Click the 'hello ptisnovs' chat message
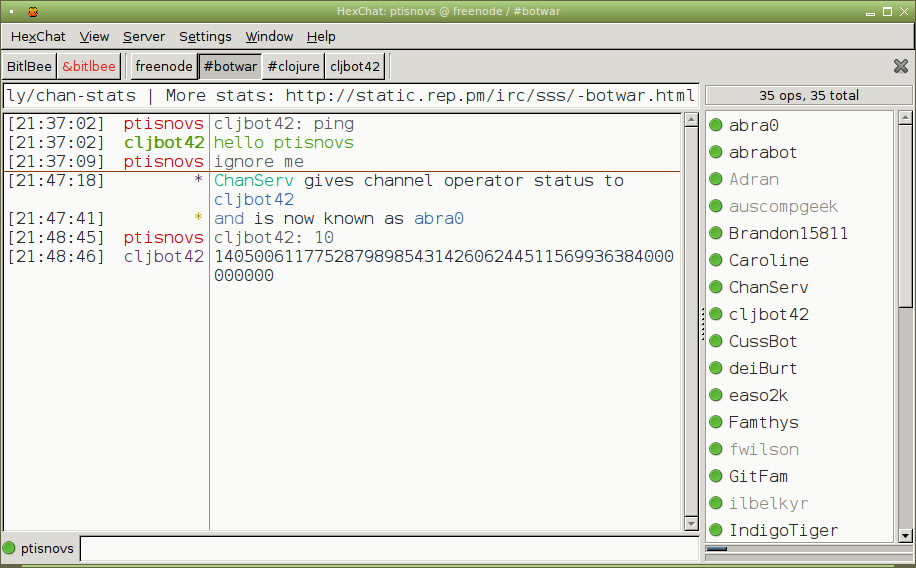 283,143
